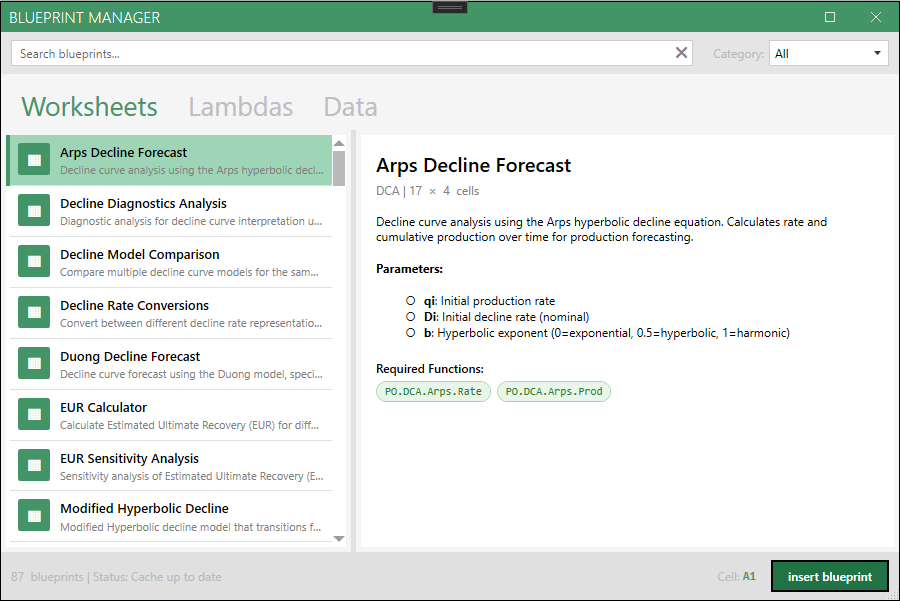Image resolution: width=900 pixels, height=601 pixels.
Task: Click the PO.DCA.Arps.Rate function tag
Action: 433,391
